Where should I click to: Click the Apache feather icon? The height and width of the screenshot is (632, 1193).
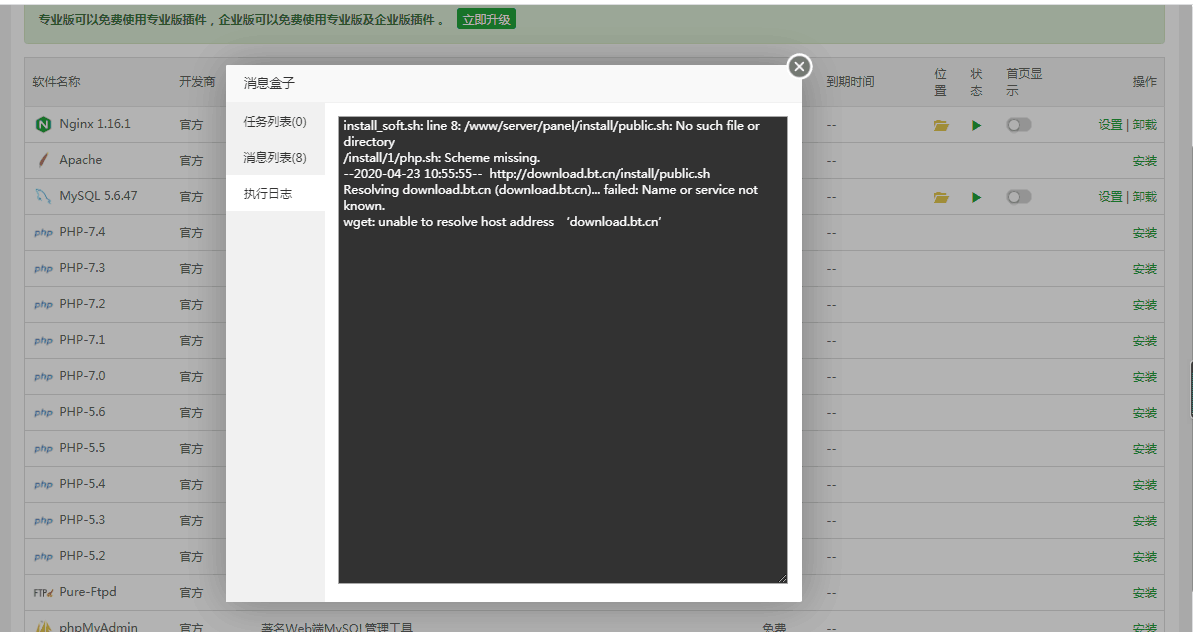pos(43,160)
